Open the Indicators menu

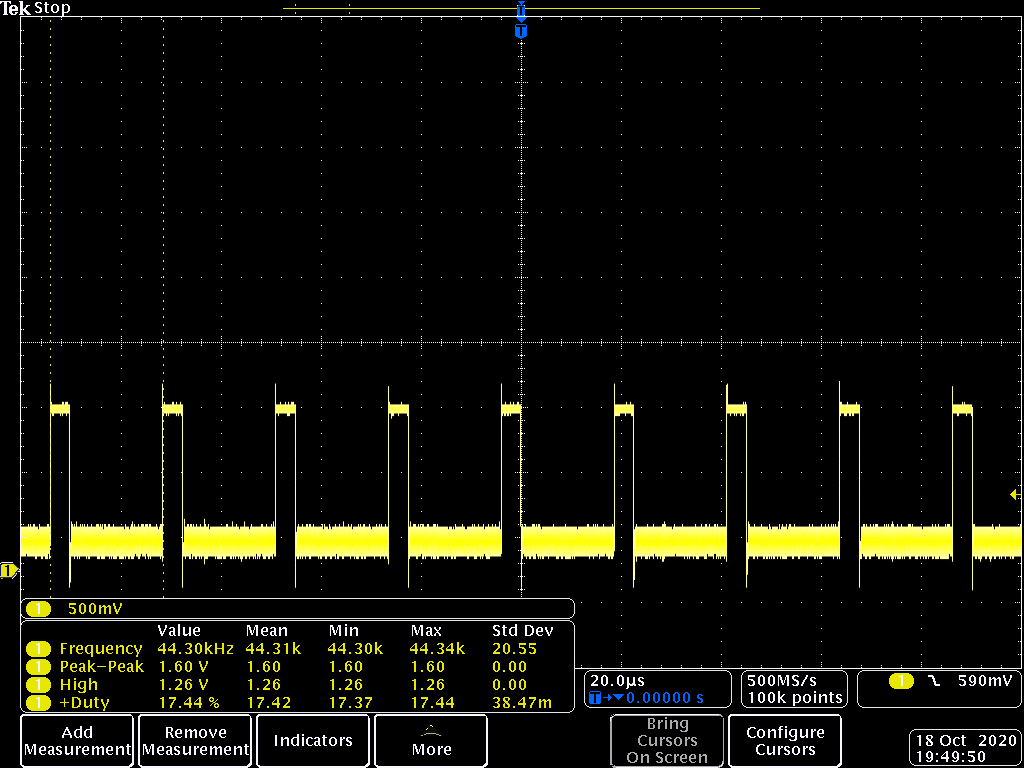click(x=313, y=741)
